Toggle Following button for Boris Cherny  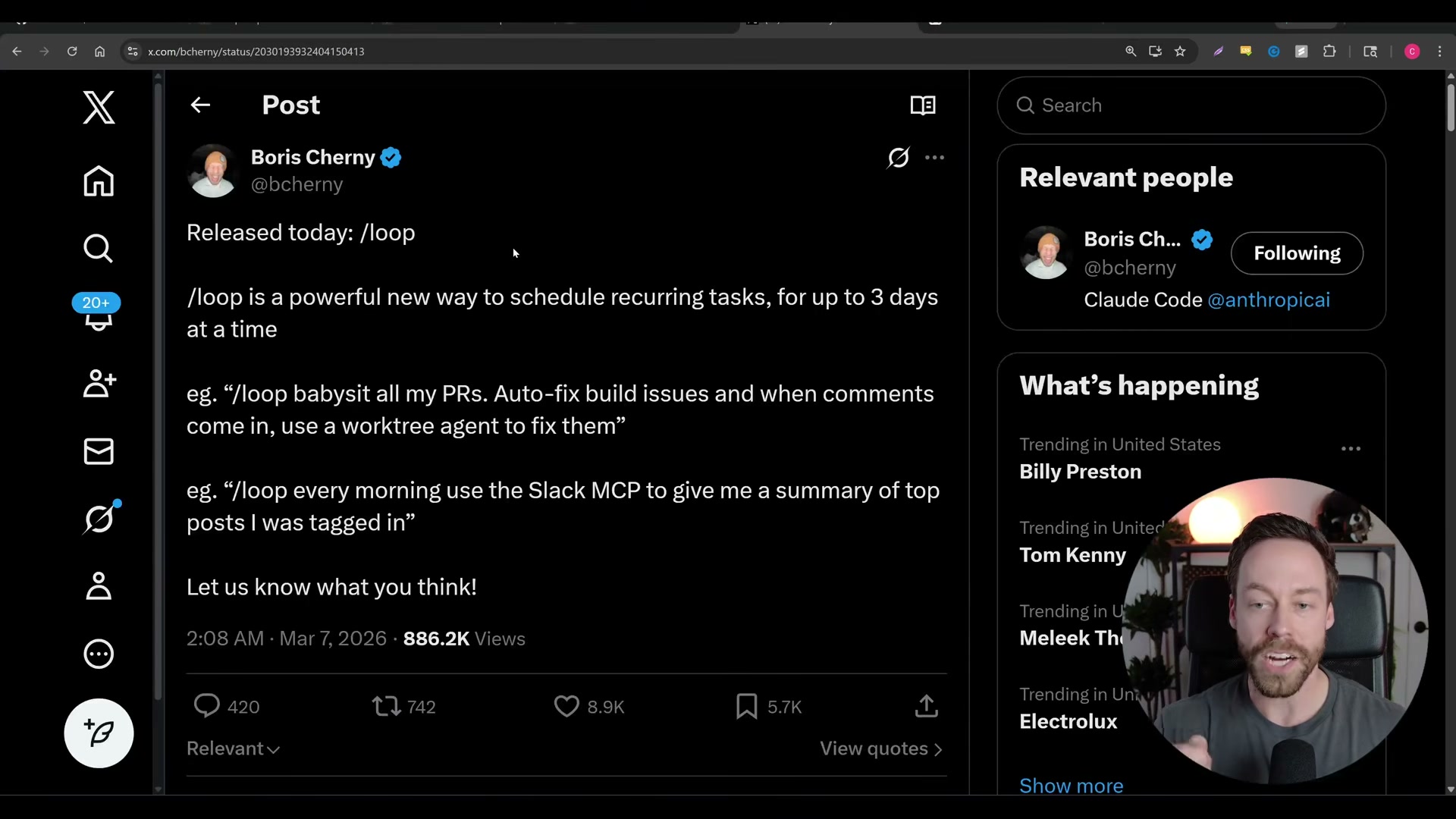1297,253
